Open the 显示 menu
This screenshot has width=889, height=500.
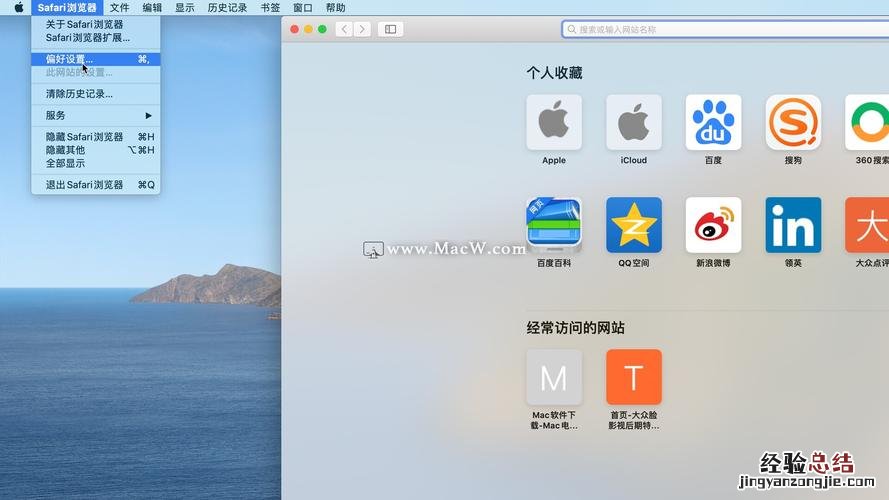[x=185, y=7]
